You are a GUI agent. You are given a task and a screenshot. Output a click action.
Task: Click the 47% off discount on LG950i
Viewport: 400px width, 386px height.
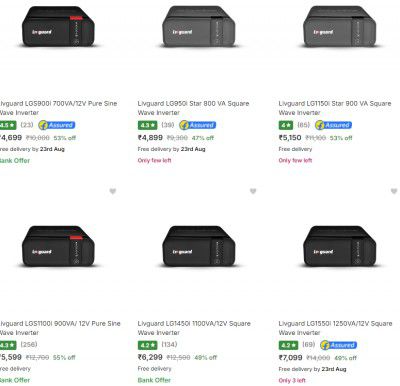[x=203, y=138]
